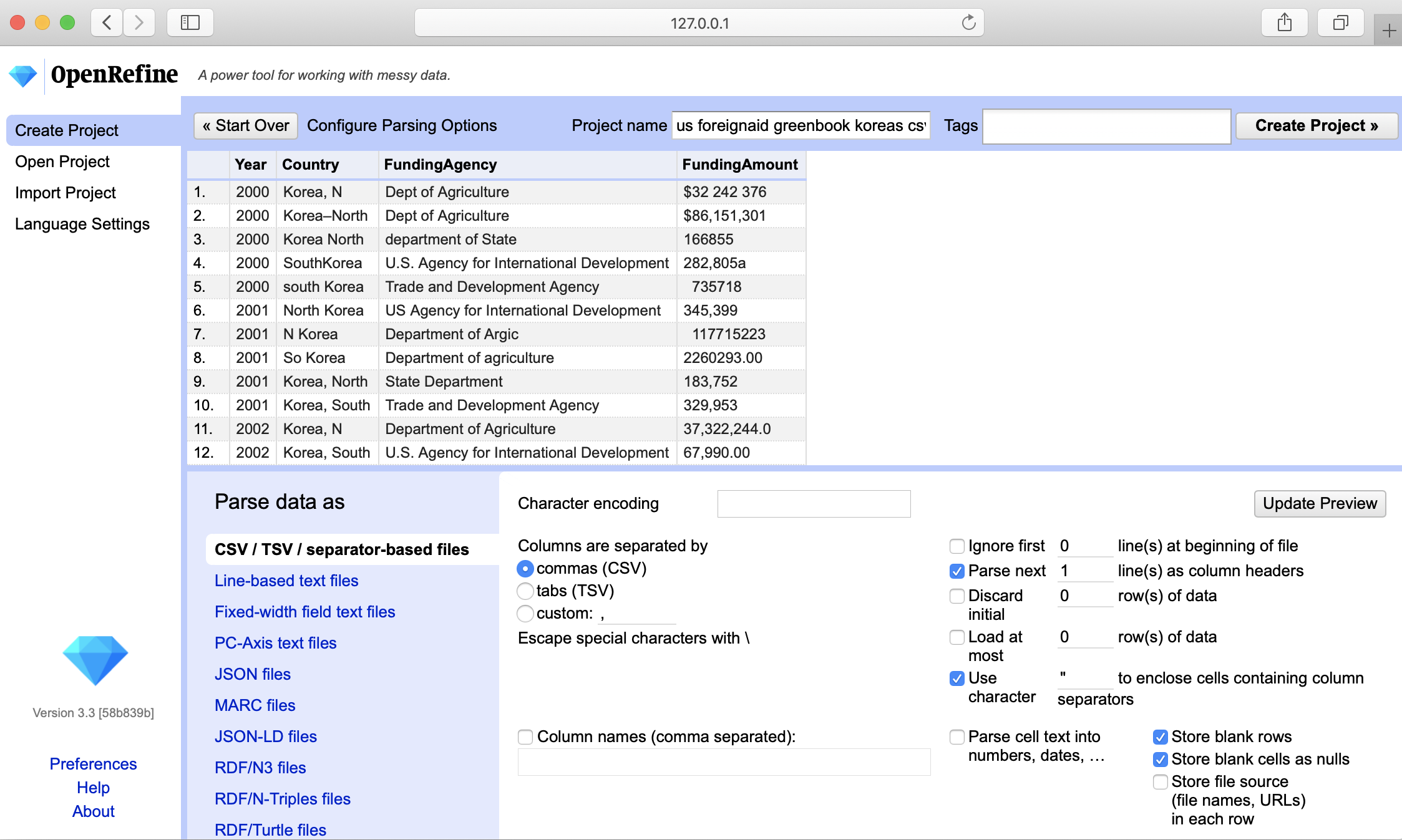This screenshot has width=1402, height=840.
Task: Click the FundingAmount column header
Action: click(740, 165)
